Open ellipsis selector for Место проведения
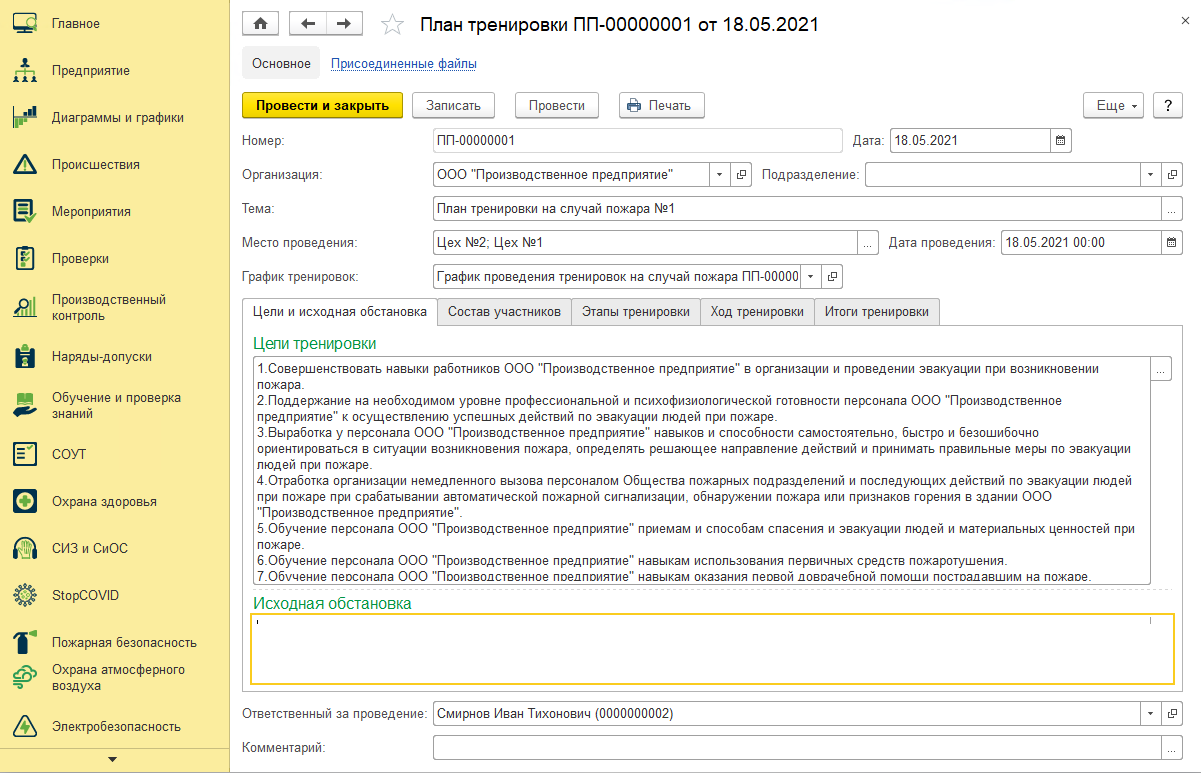Screen dimensions: 1201x773 868,242
